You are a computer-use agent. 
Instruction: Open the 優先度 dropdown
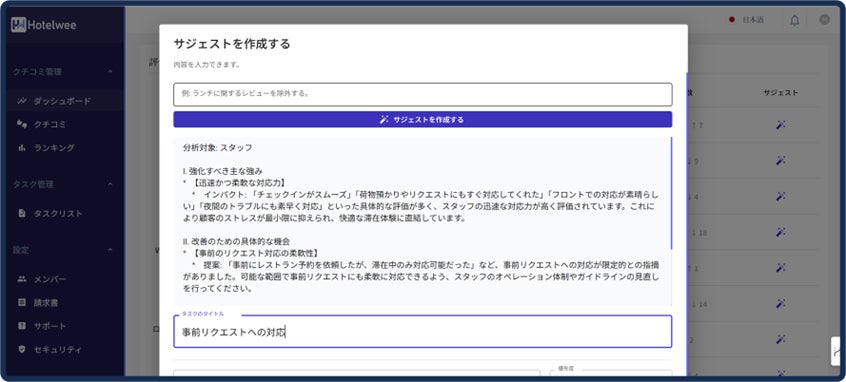611,373
